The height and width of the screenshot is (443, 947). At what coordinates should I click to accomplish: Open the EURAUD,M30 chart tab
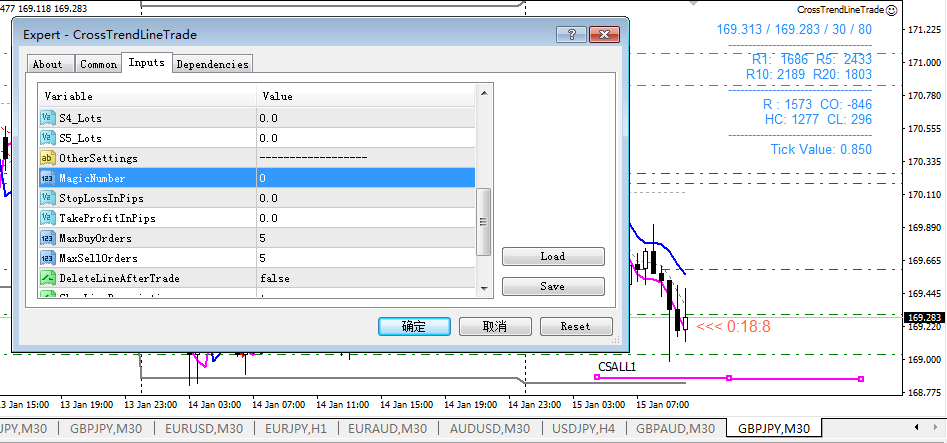[x=389, y=428]
